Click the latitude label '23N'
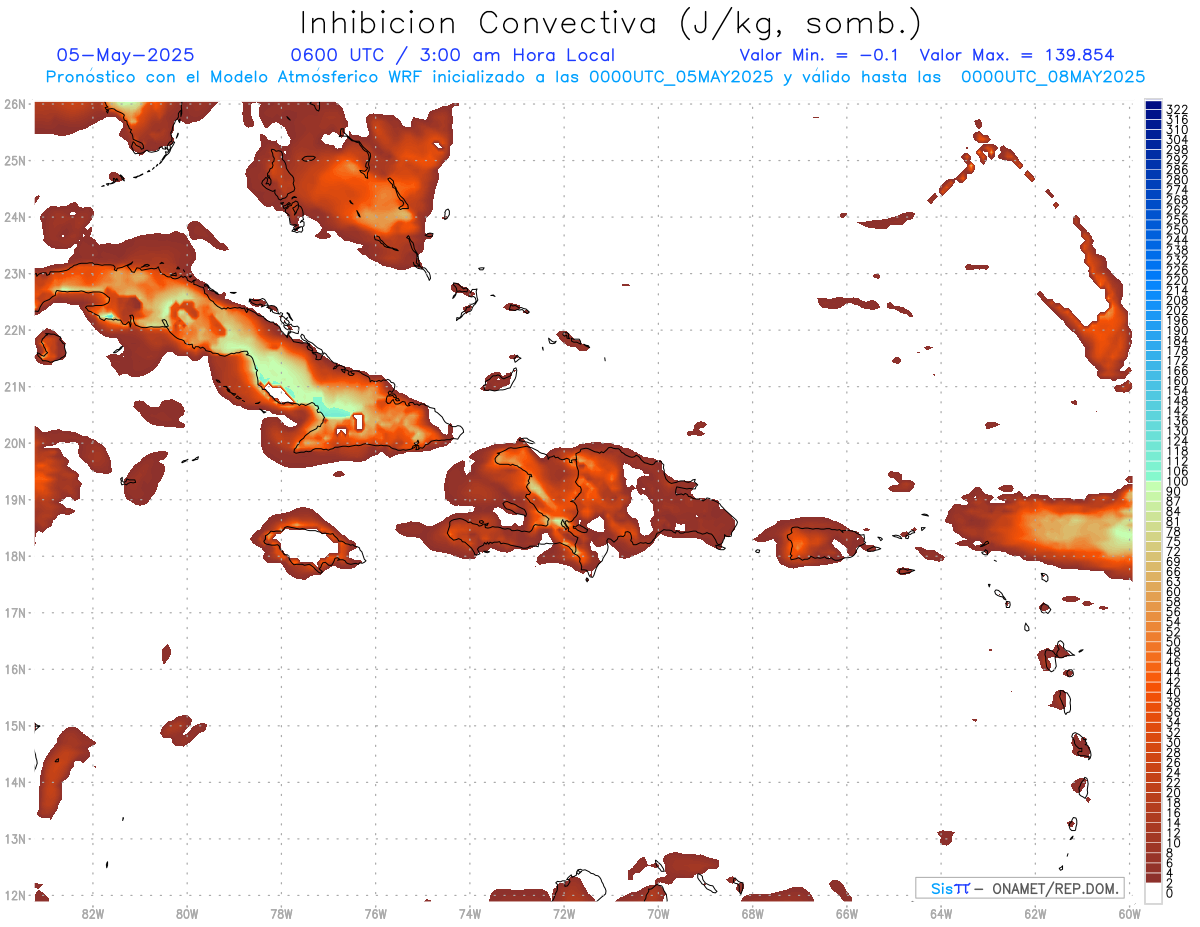This screenshot has width=1200, height=927. (x=14, y=273)
